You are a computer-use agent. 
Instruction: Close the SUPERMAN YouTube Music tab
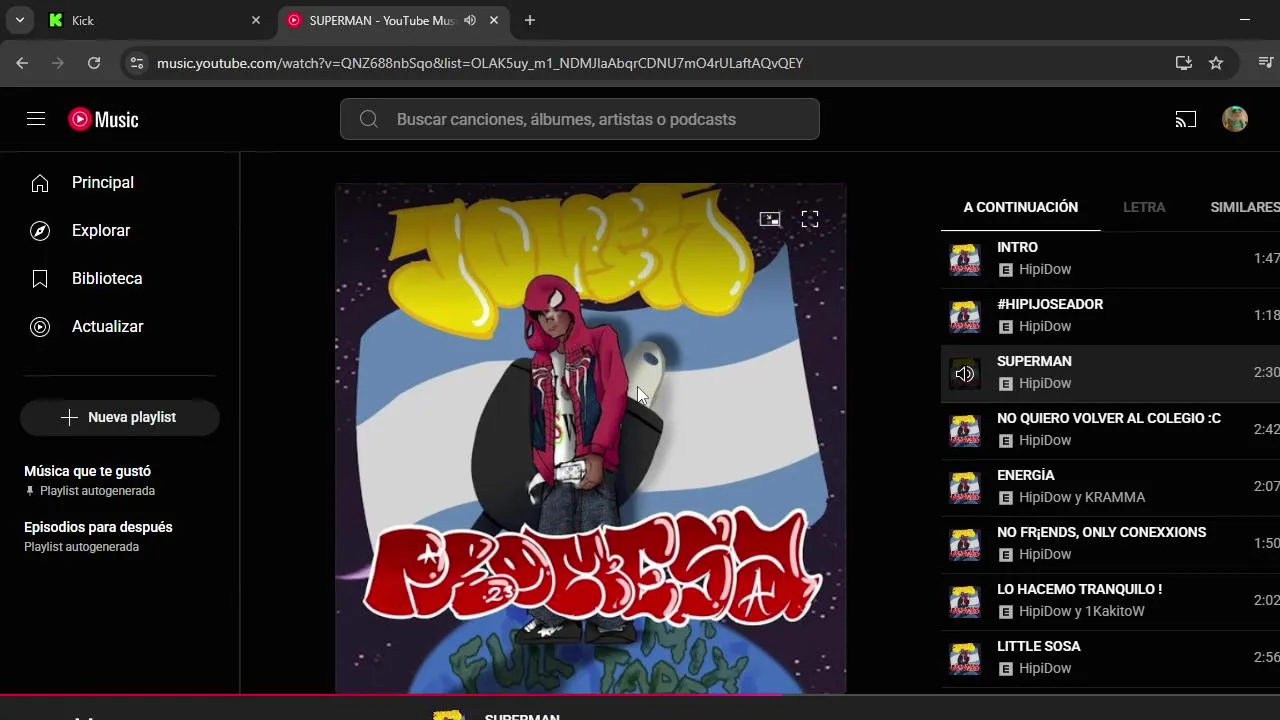(x=496, y=20)
